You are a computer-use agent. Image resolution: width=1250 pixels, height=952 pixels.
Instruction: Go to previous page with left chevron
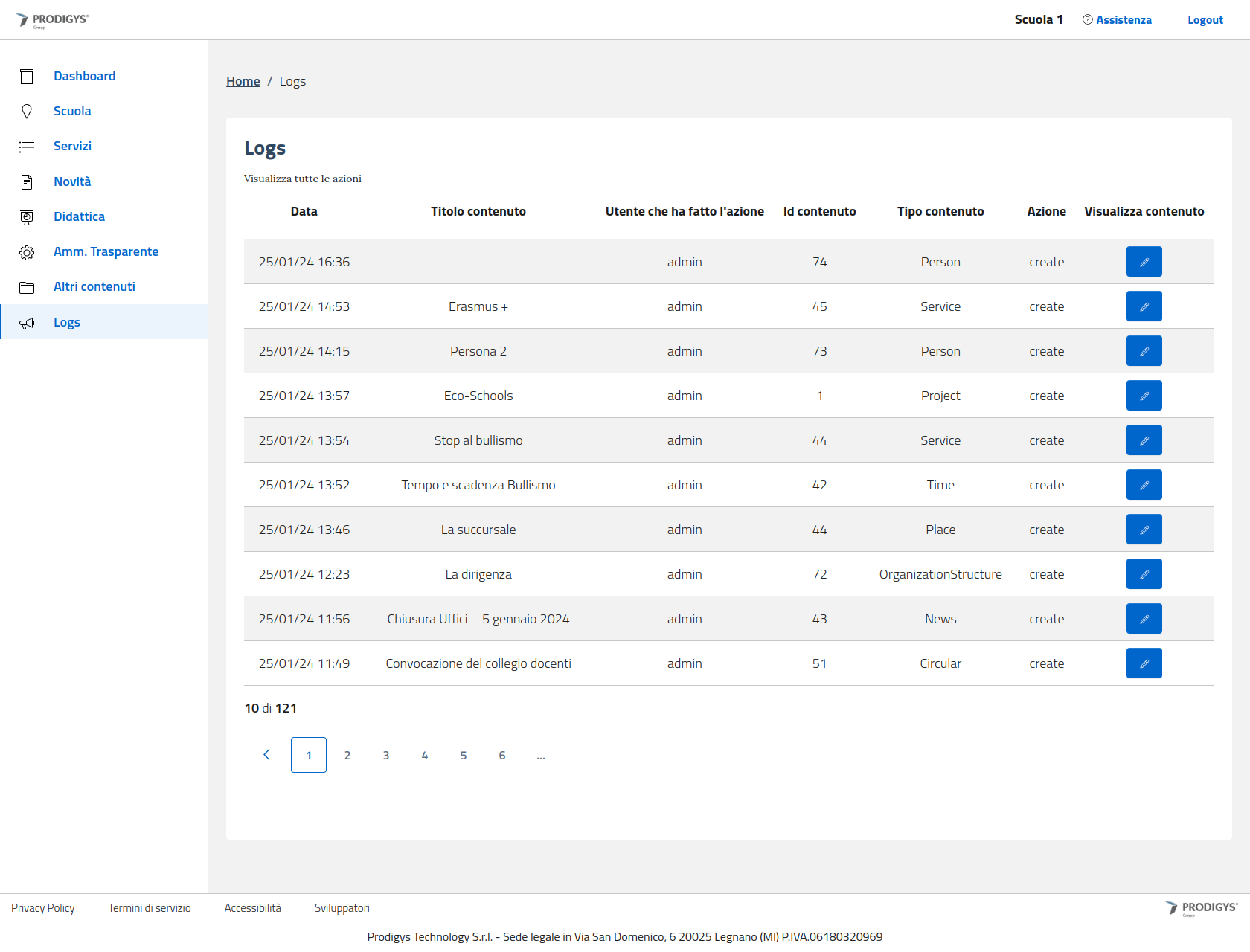[267, 755]
